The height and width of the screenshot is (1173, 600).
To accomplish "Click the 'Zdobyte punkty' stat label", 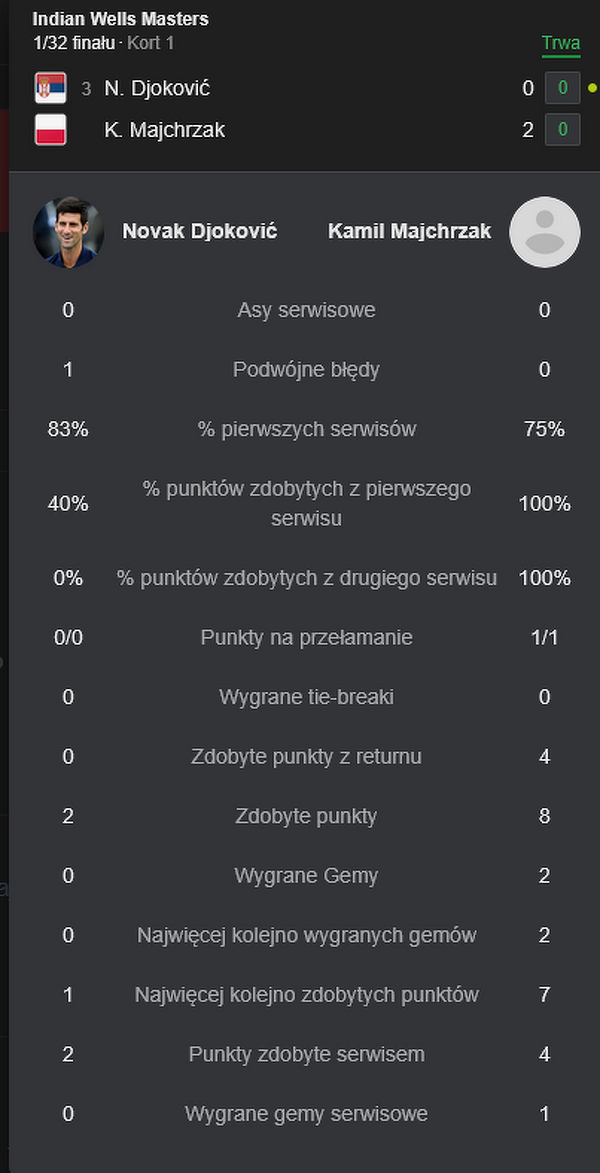I will 306,816.
